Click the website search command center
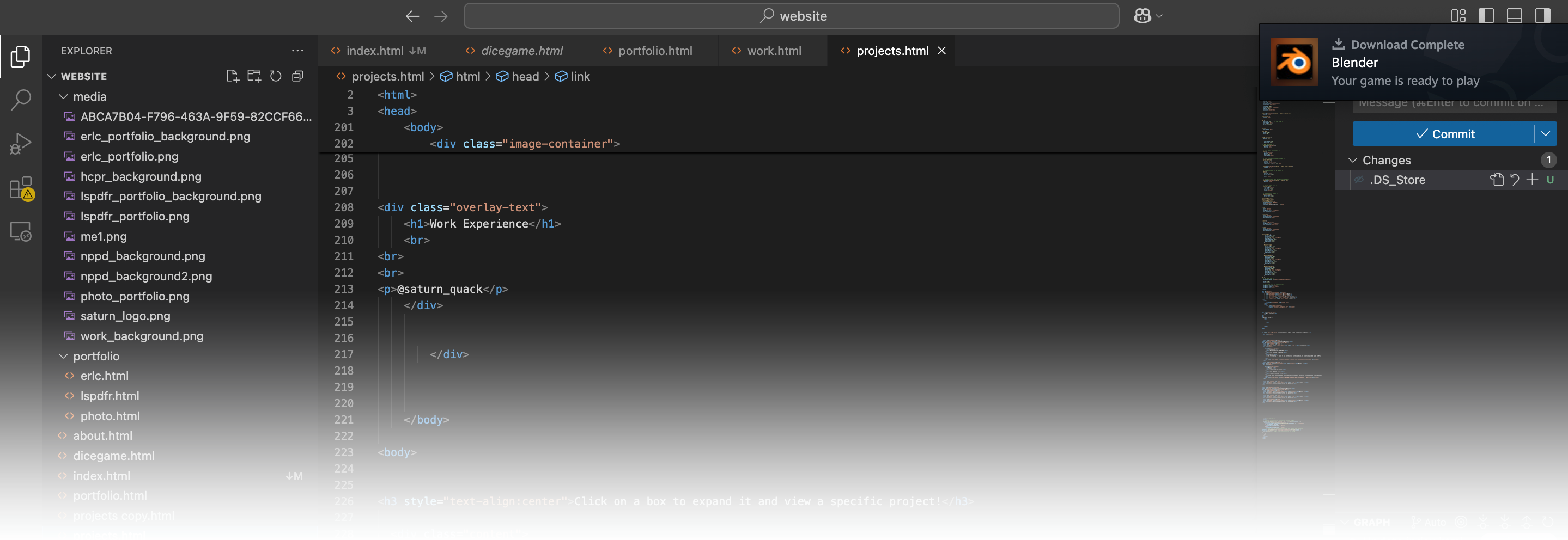 pyautogui.click(x=791, y=16)
